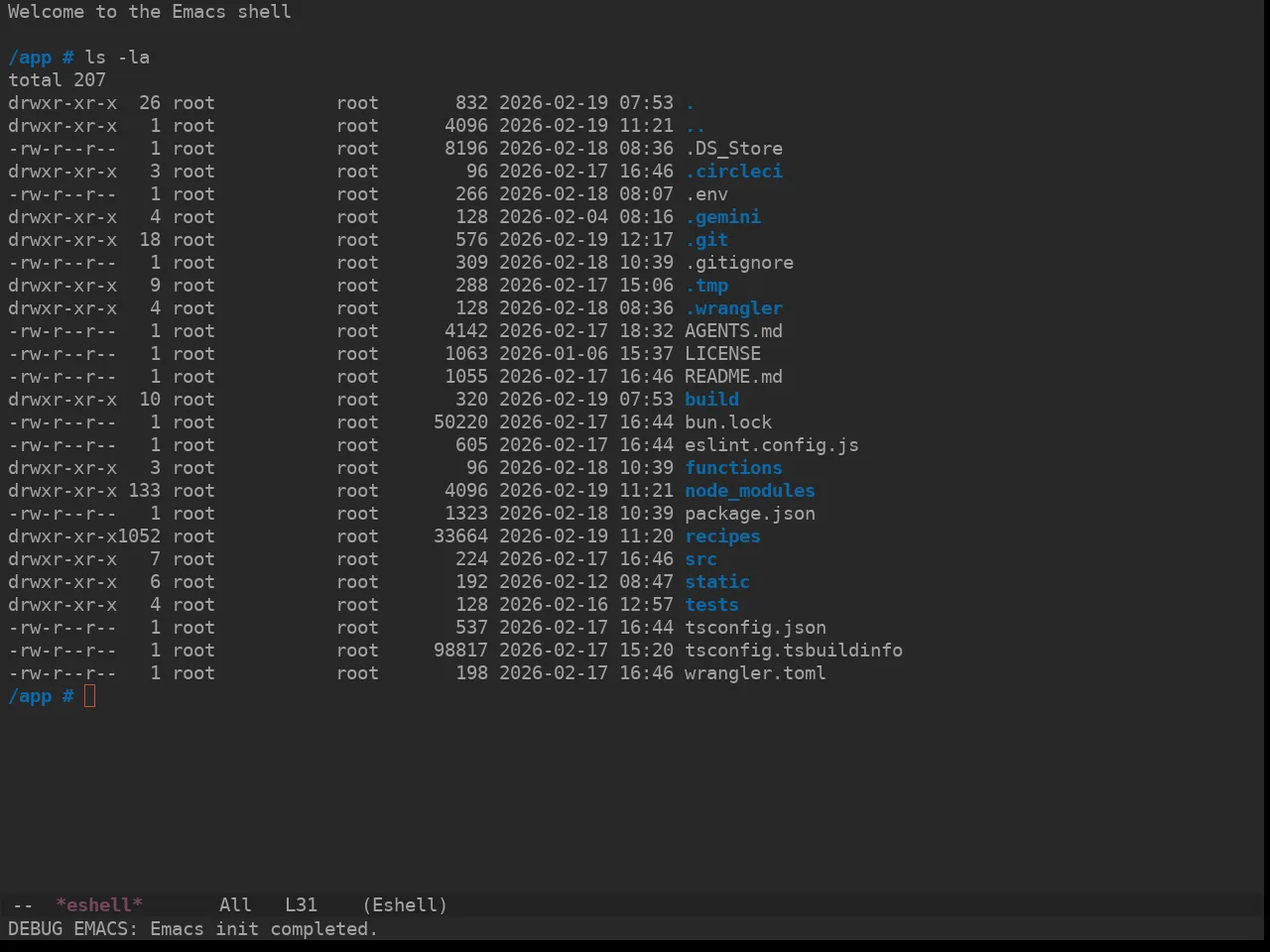The width and height of the screenshot is (1270, 952).
Task: Click the timestamp 2026-02-12 08:47
Action: pos(586,582)
